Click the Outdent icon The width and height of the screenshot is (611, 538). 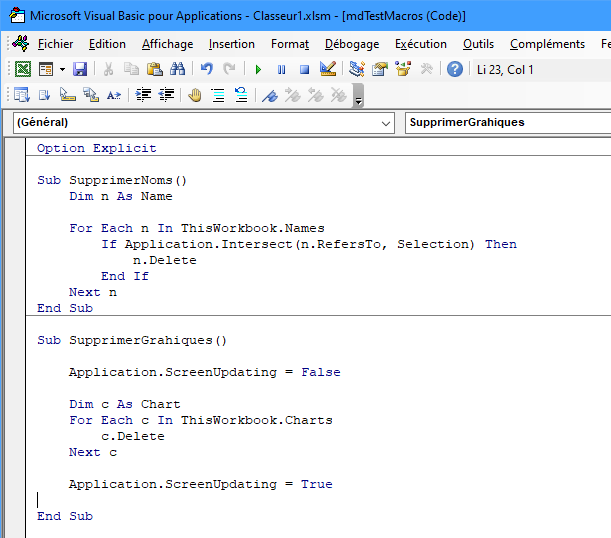pyautogui.click(x=166, y=95)
